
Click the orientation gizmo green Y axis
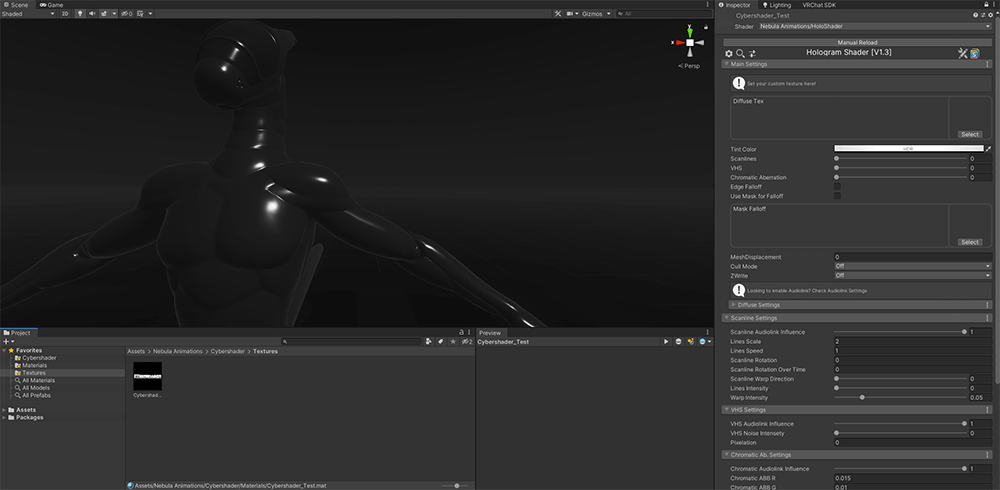point(690,31)
